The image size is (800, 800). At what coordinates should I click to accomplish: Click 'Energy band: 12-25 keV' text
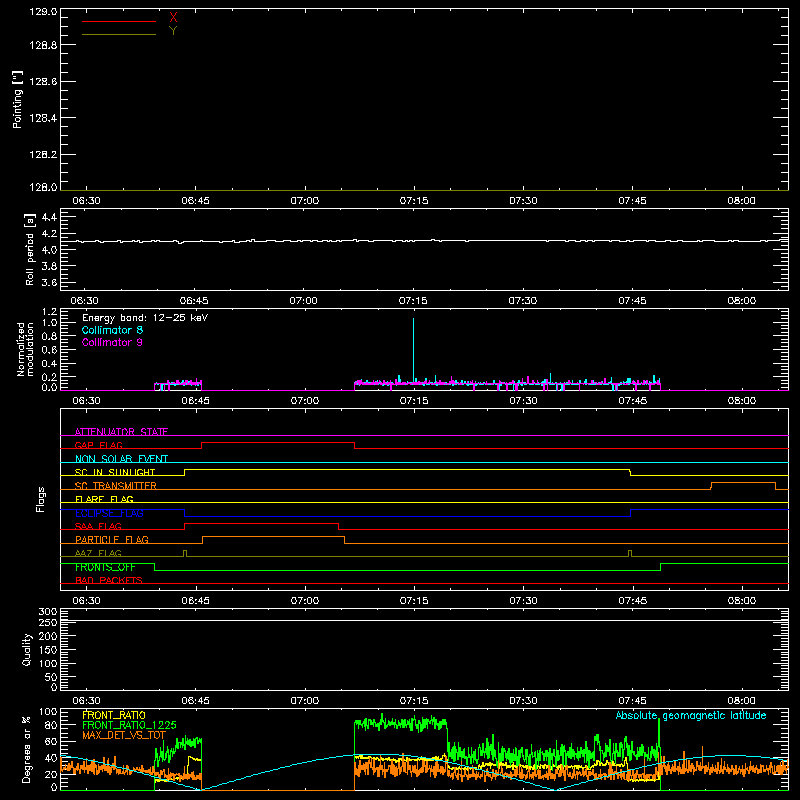click(145, 318)
